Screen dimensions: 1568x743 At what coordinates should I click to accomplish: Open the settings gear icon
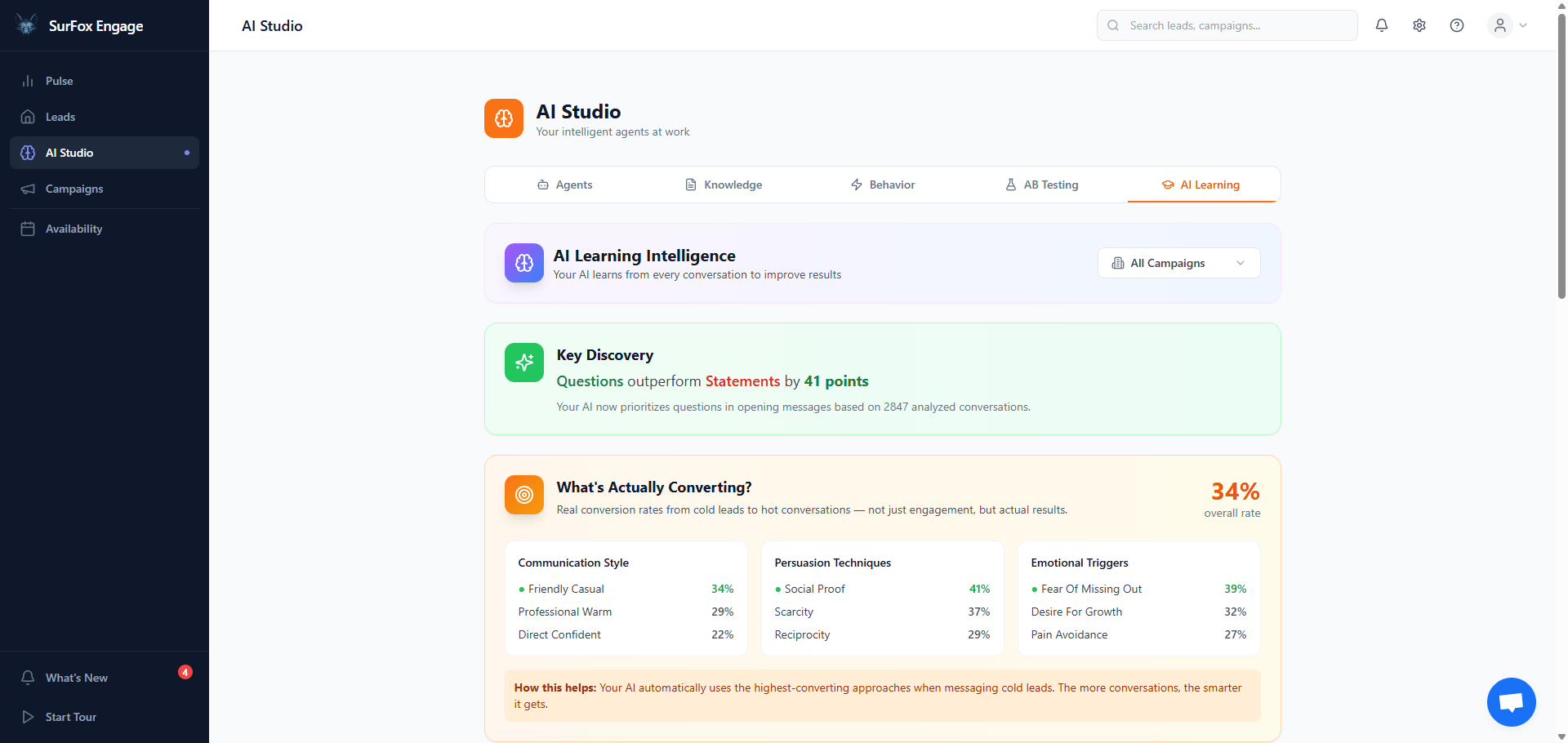click(1419, 25)
